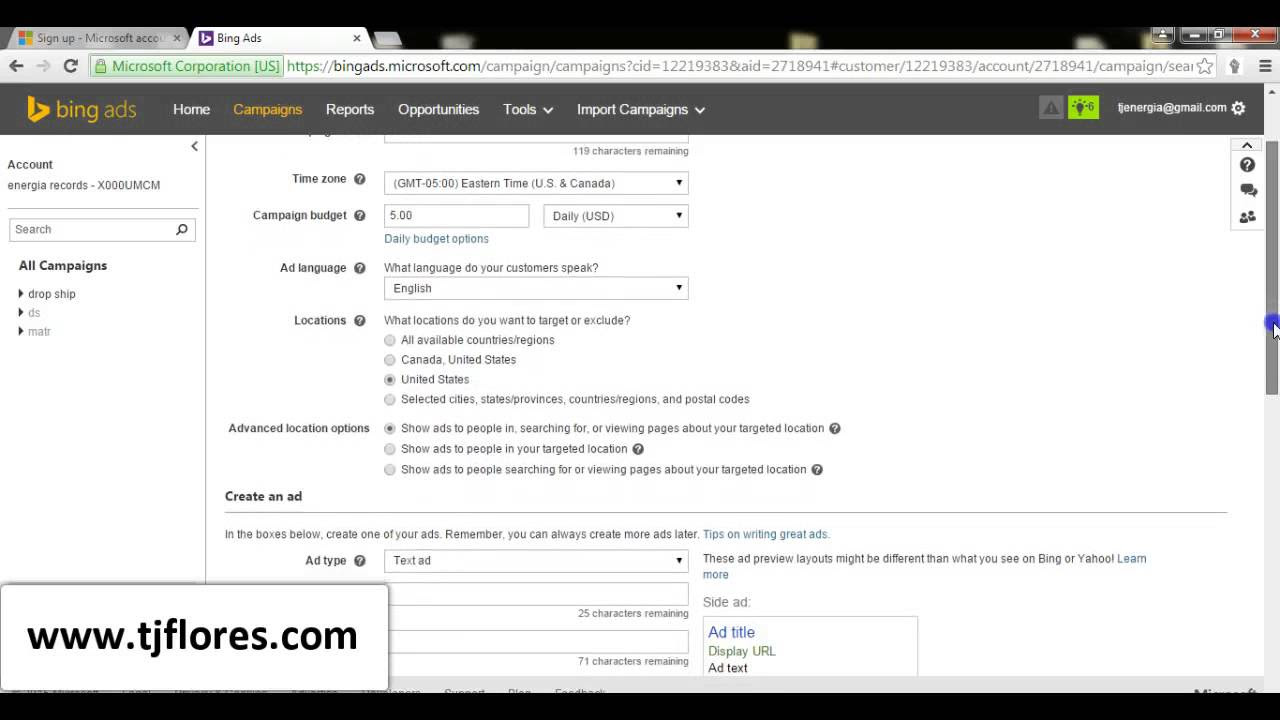Open Ad type Text ad dropdown
The image size is (1280, 720).
(536, 561)
